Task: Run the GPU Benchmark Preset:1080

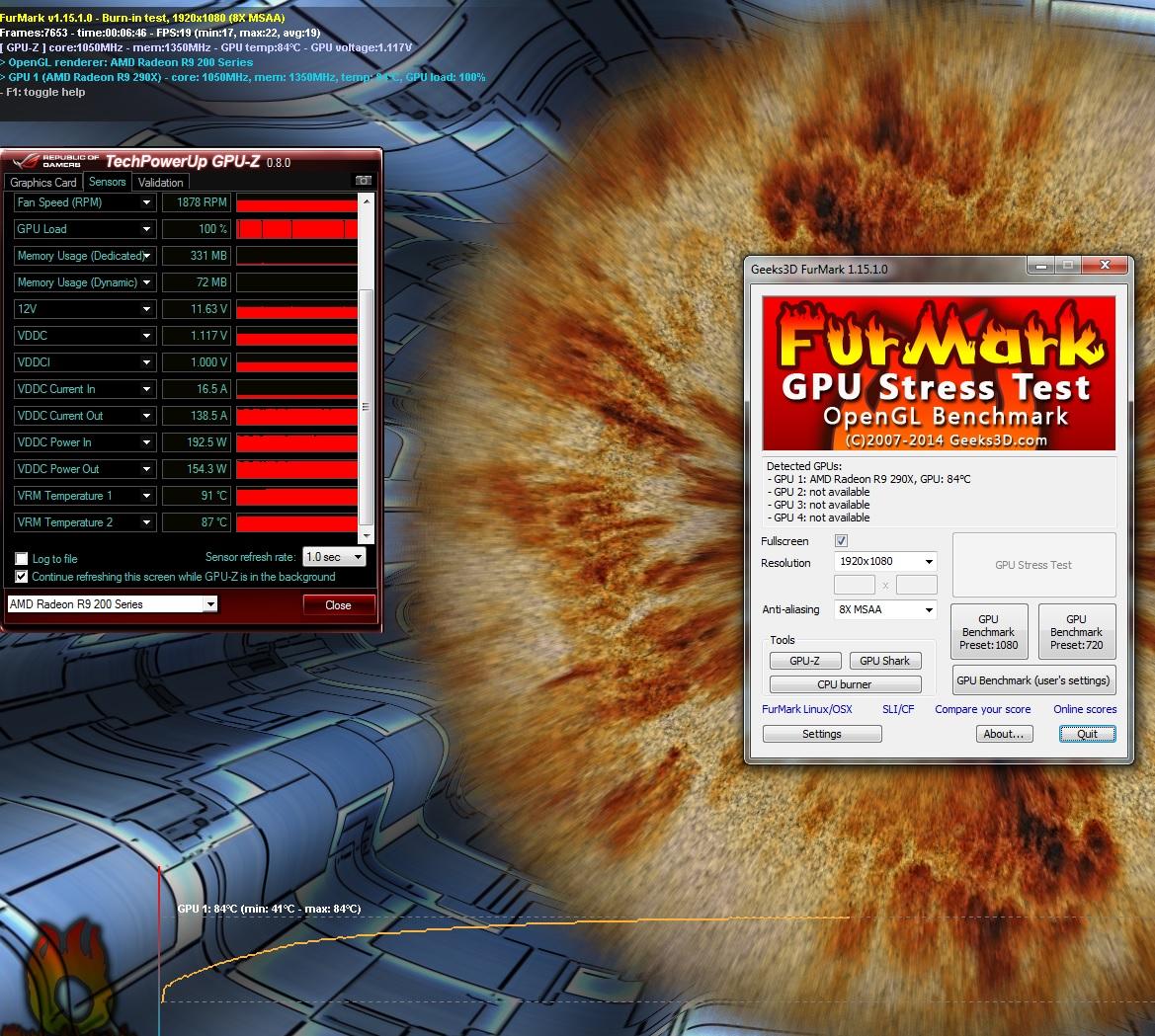Action: click(x=989, y=632)
